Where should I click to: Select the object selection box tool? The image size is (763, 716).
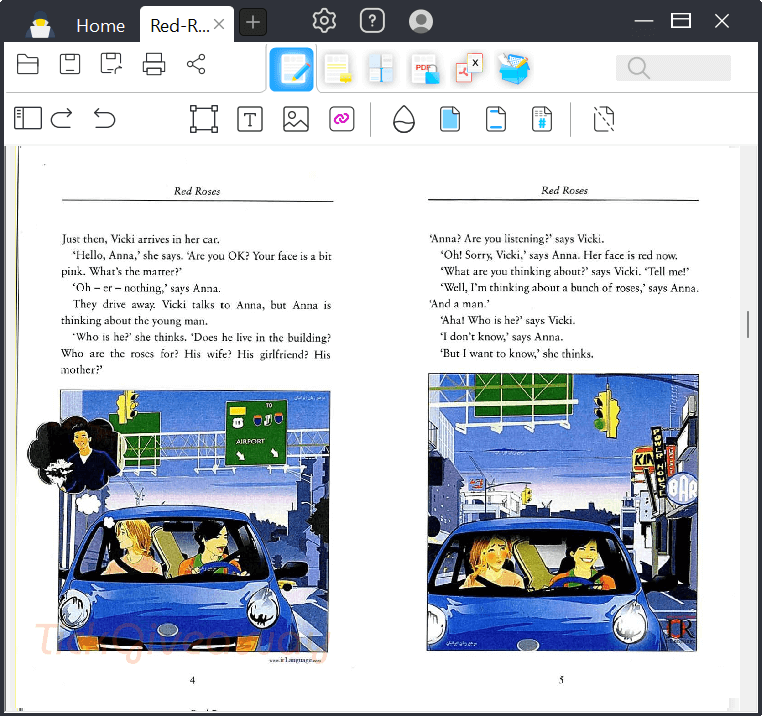(x=204, y=119)
